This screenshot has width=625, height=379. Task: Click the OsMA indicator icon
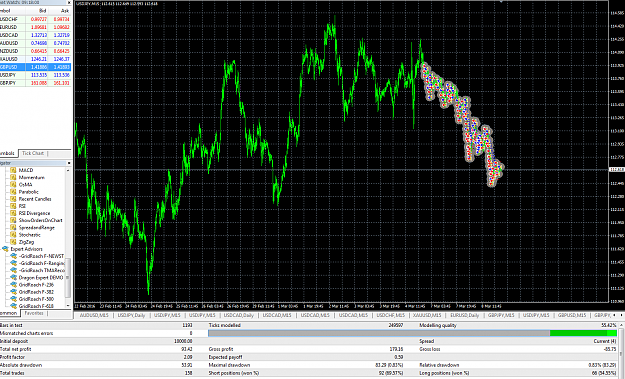tap(13, 185)
